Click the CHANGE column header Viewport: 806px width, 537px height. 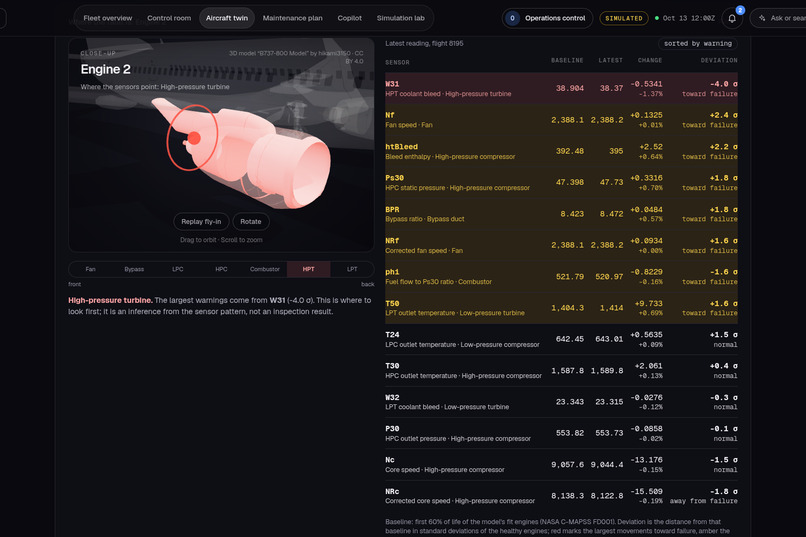click(650, 61)
